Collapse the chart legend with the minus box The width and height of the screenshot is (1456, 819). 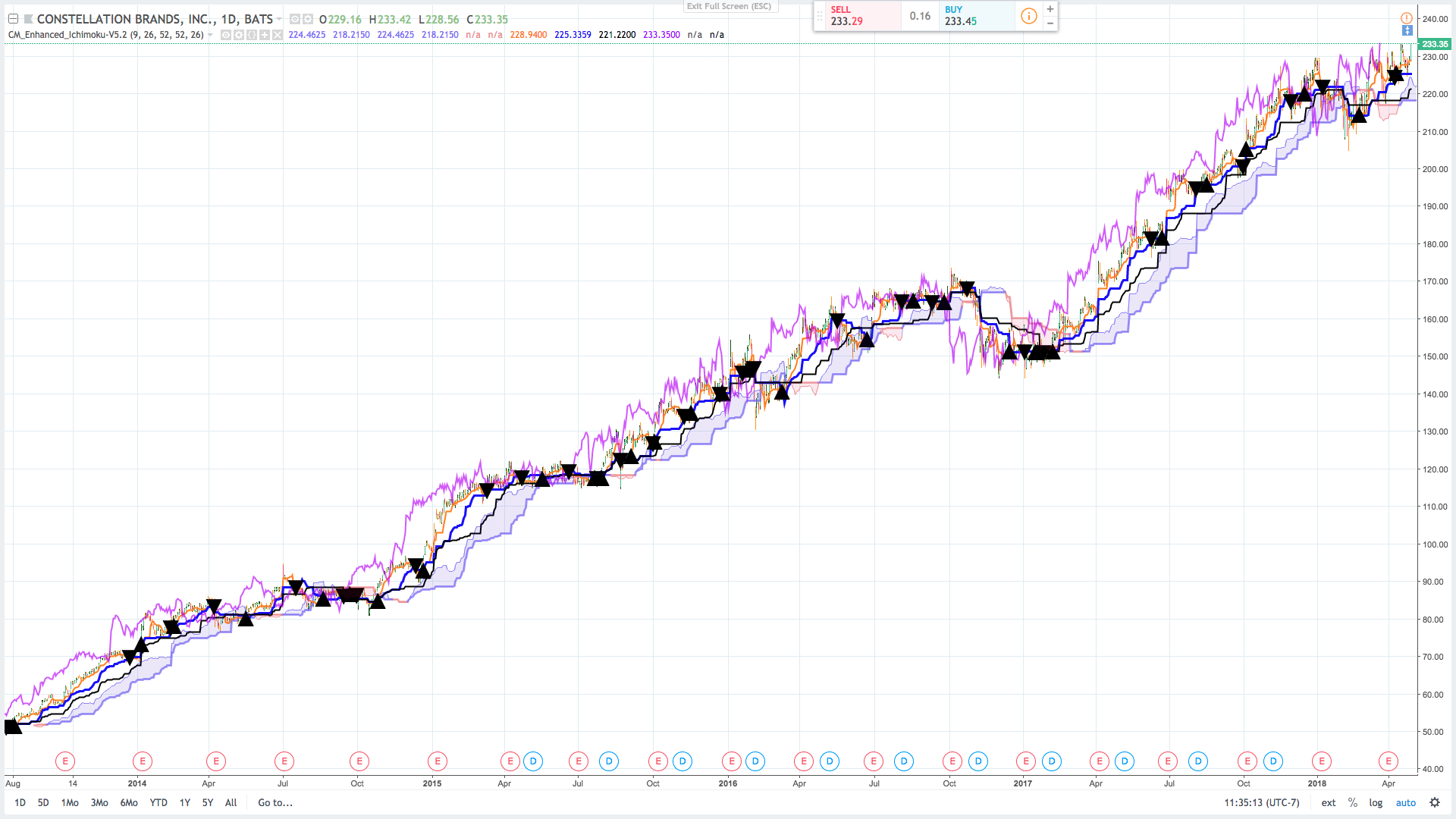click(x=13, y=19)
